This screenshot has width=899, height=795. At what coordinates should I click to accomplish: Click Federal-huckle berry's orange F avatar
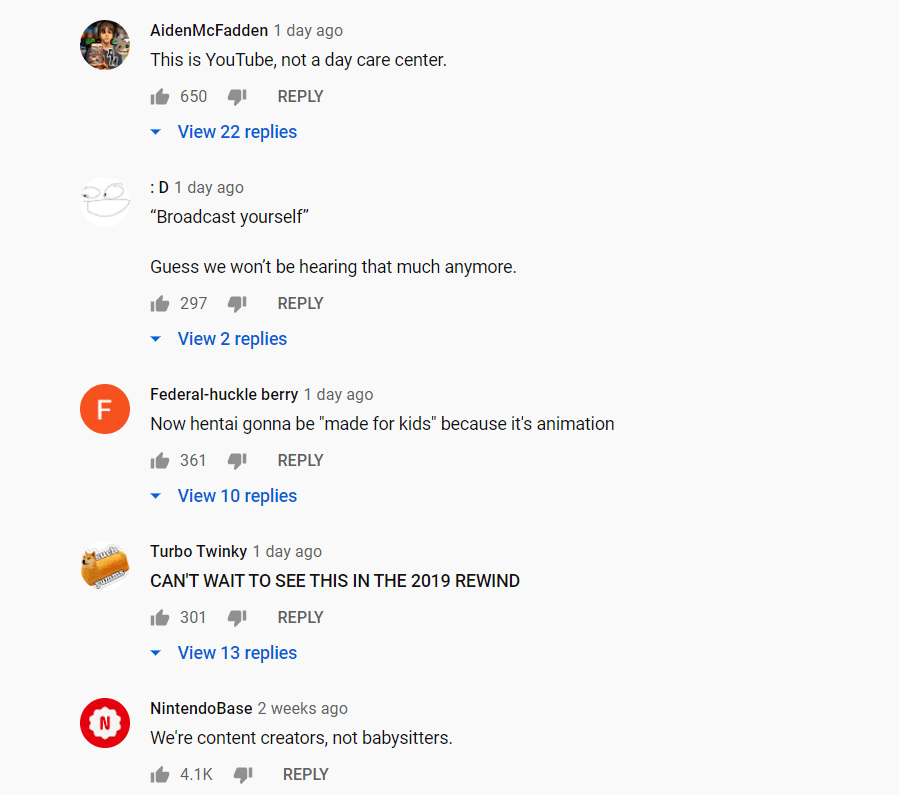pos(105,409)
